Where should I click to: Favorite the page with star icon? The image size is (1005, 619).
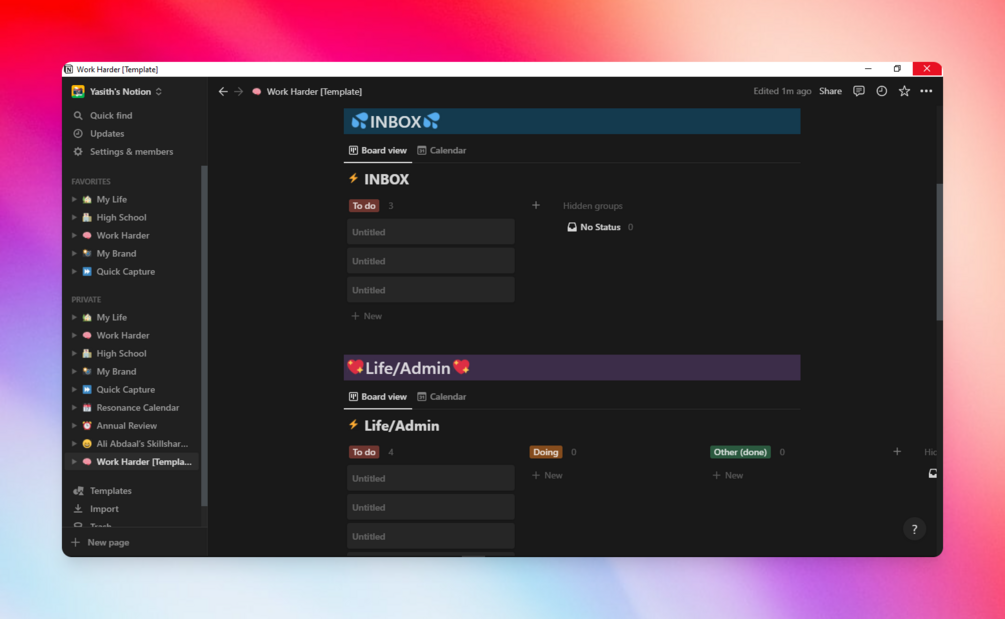point(904,91)
